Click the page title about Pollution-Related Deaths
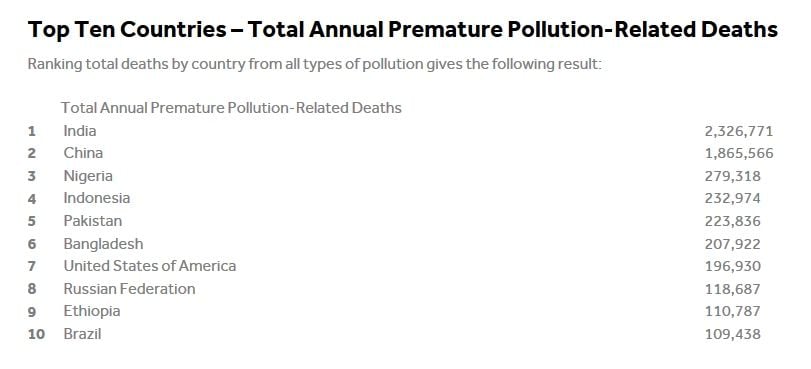The height and width of the screenshot is (369, 811). pyautogui.click(x=402, y=29)
